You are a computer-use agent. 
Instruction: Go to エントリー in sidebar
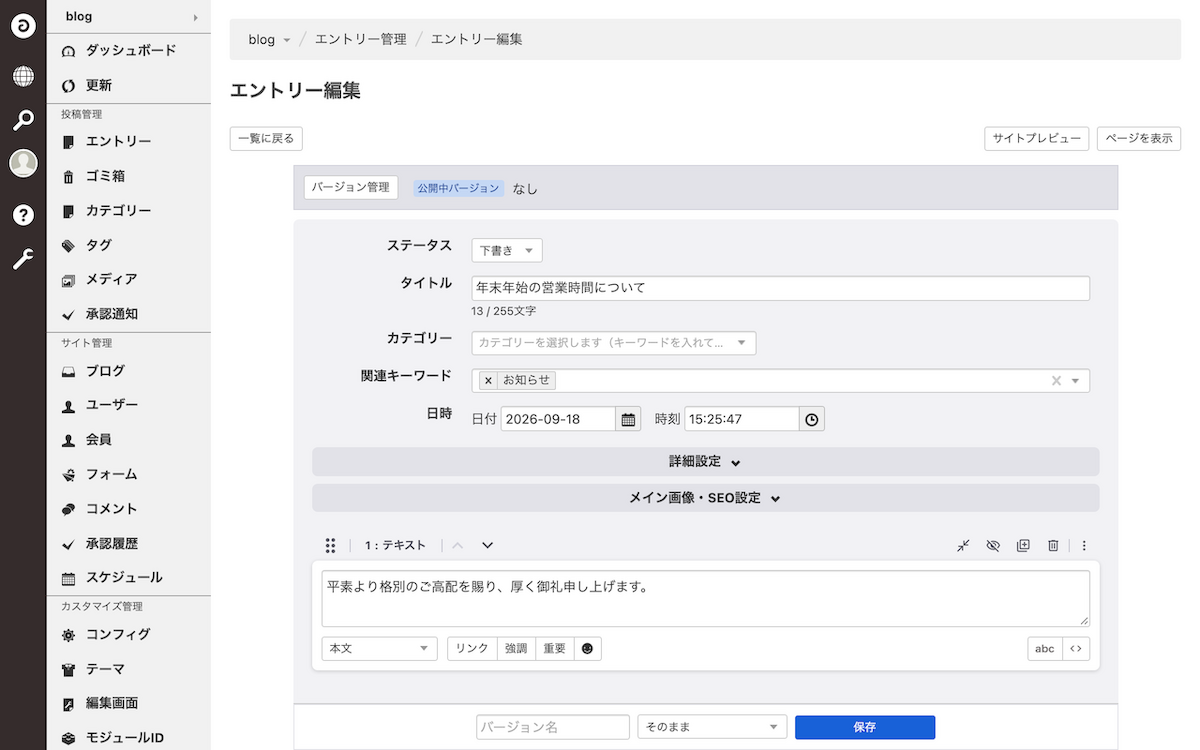129,142
